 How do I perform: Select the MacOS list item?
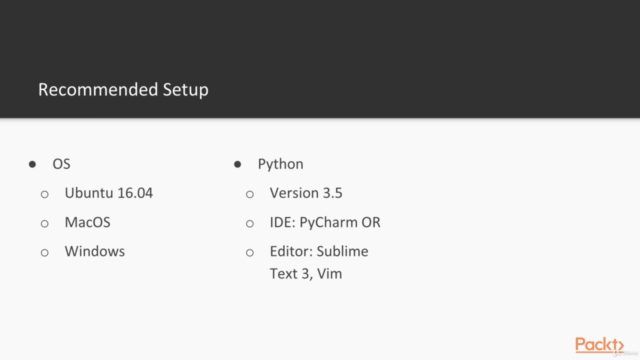(x=87, y=222)
